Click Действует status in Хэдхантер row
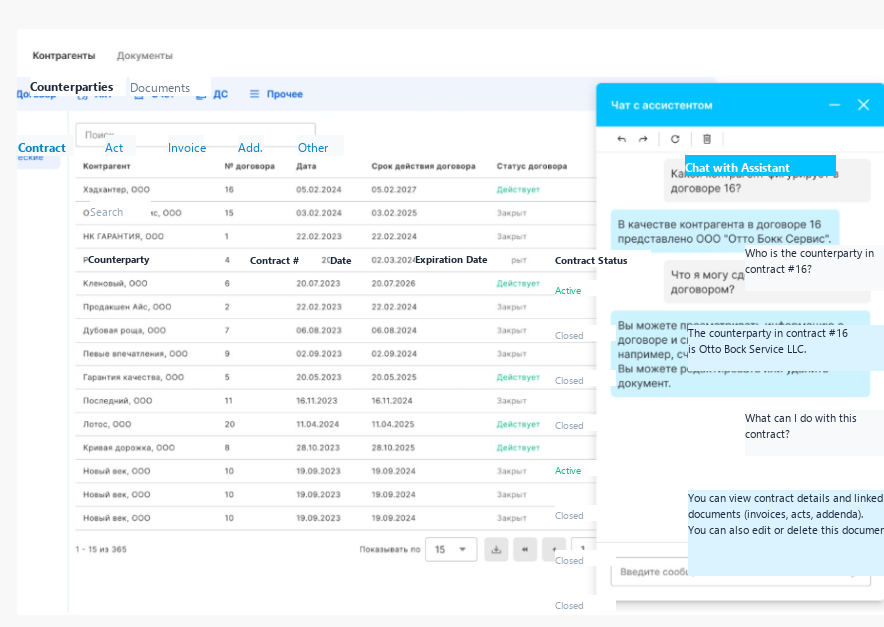Viewport: 884px width, 627px height. (518, 190)
